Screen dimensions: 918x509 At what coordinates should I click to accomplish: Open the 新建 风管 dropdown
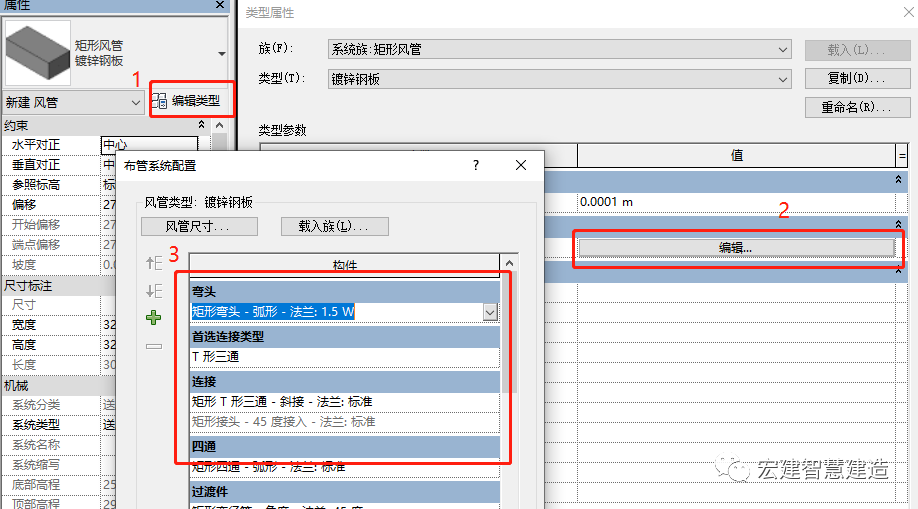(x=73, y=103)
